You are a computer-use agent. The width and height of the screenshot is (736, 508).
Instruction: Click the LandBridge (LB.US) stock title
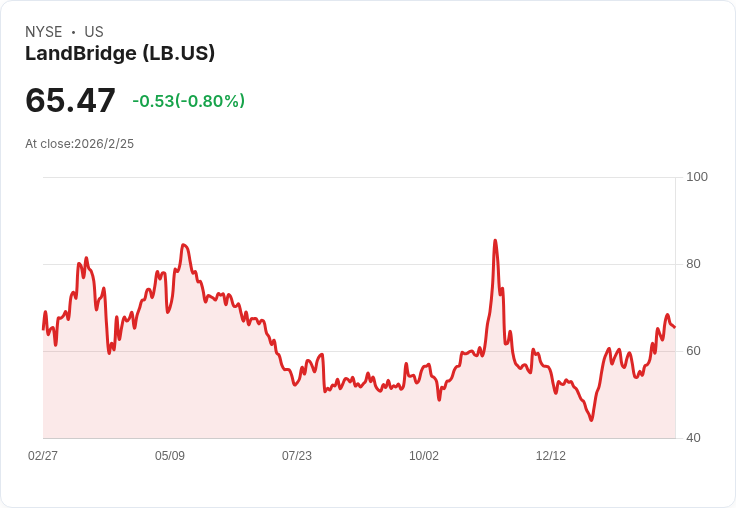tap(120, 54)
